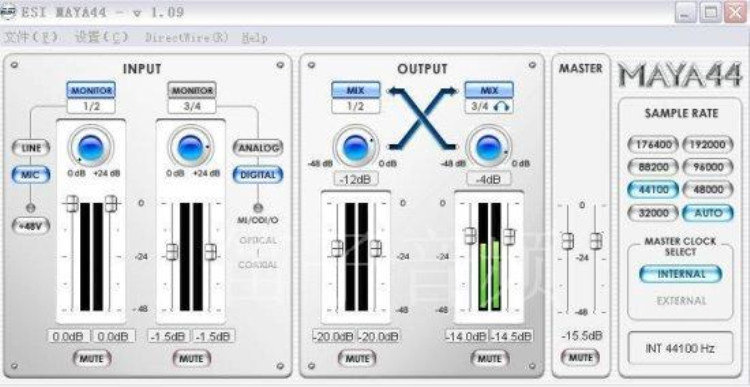Open the Help menu
Screen dimensions: 750x387
[x=254, y=37]
